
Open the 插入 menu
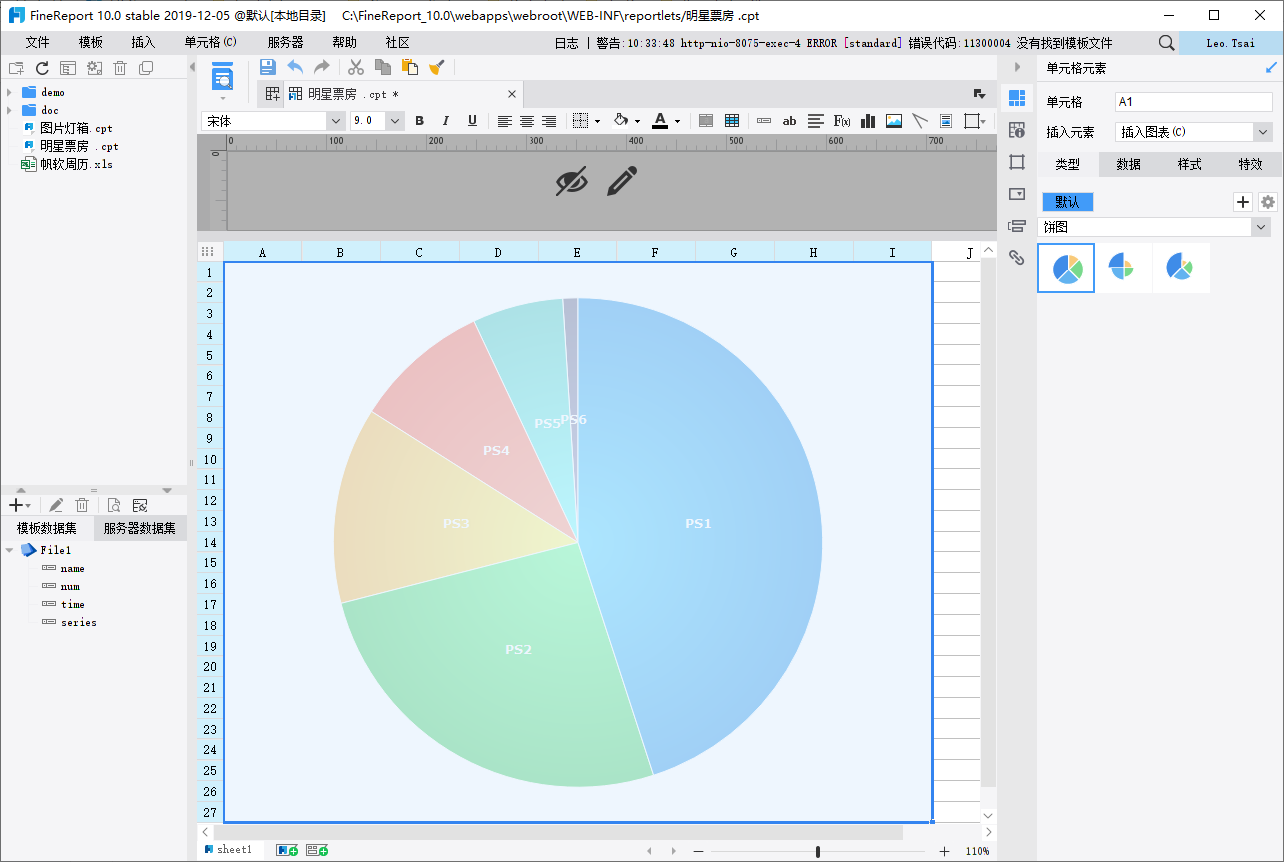click(x=143, y=43)
